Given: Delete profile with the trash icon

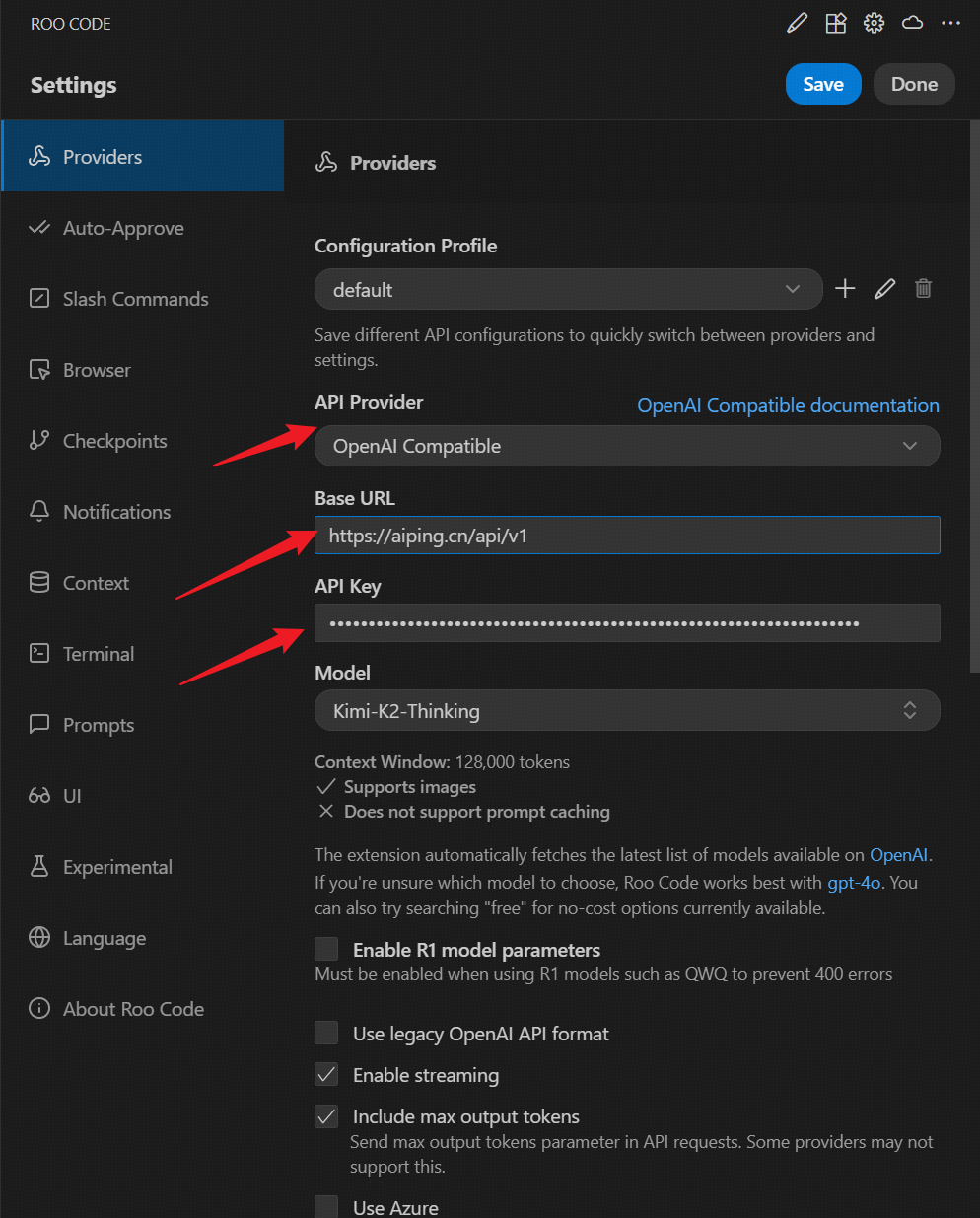Looking at the screenshot, I should [x=923, y=289].
